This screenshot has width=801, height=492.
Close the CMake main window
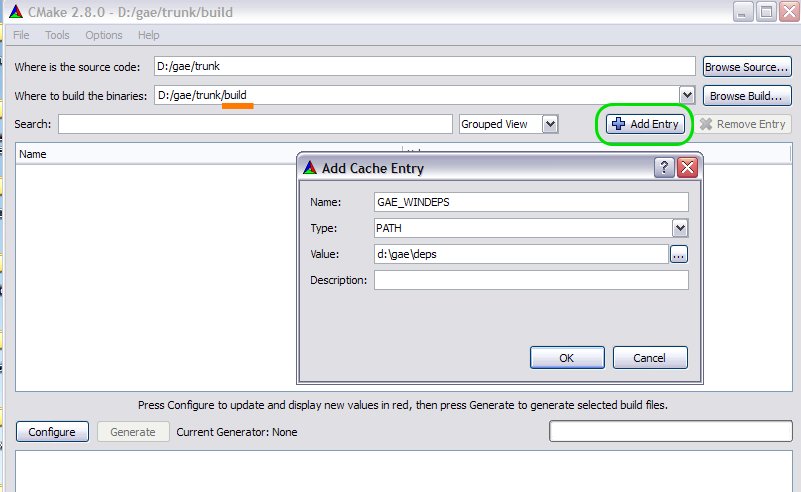[789, 12]
